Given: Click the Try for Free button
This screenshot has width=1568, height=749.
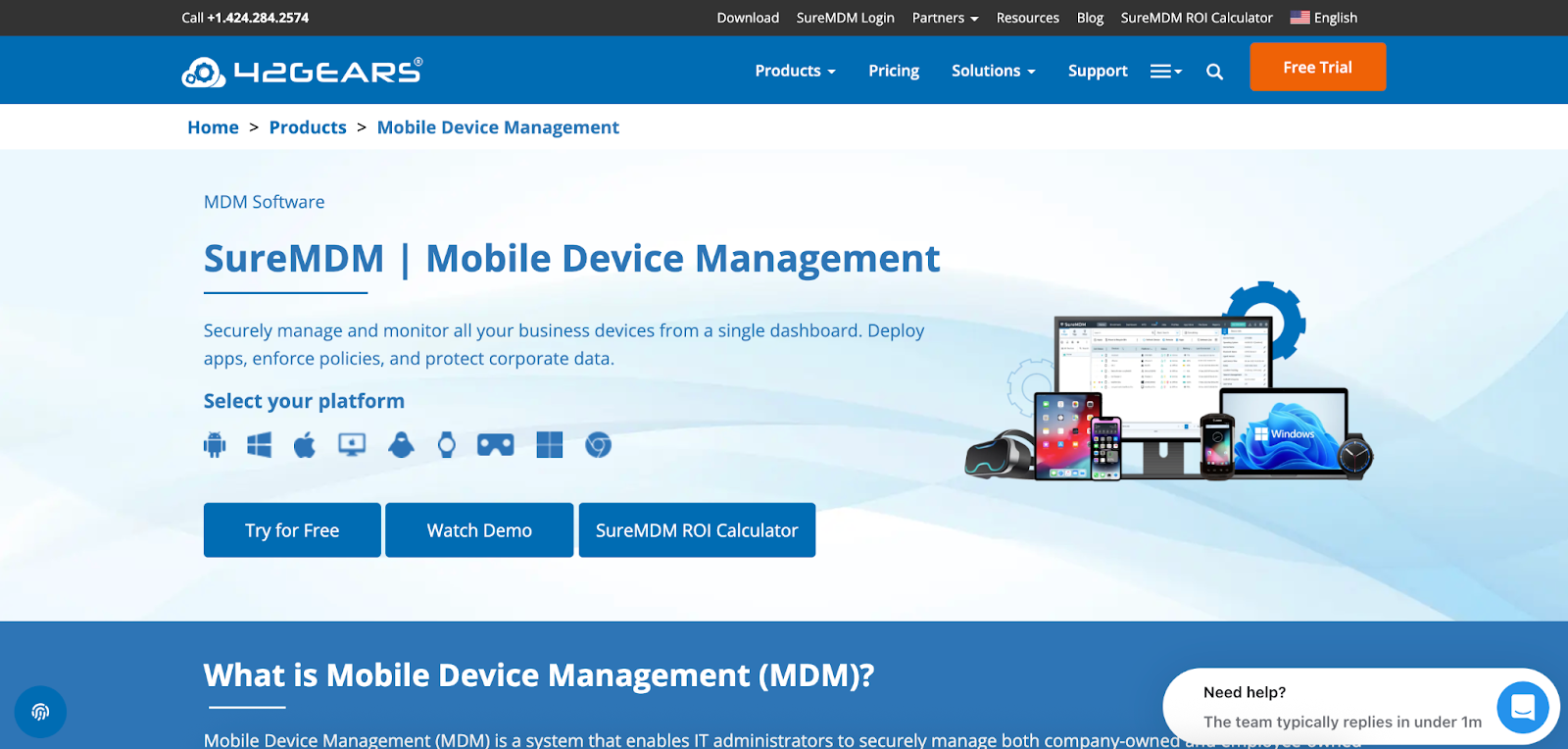Looking at the screenshot, I should [292, 530].
